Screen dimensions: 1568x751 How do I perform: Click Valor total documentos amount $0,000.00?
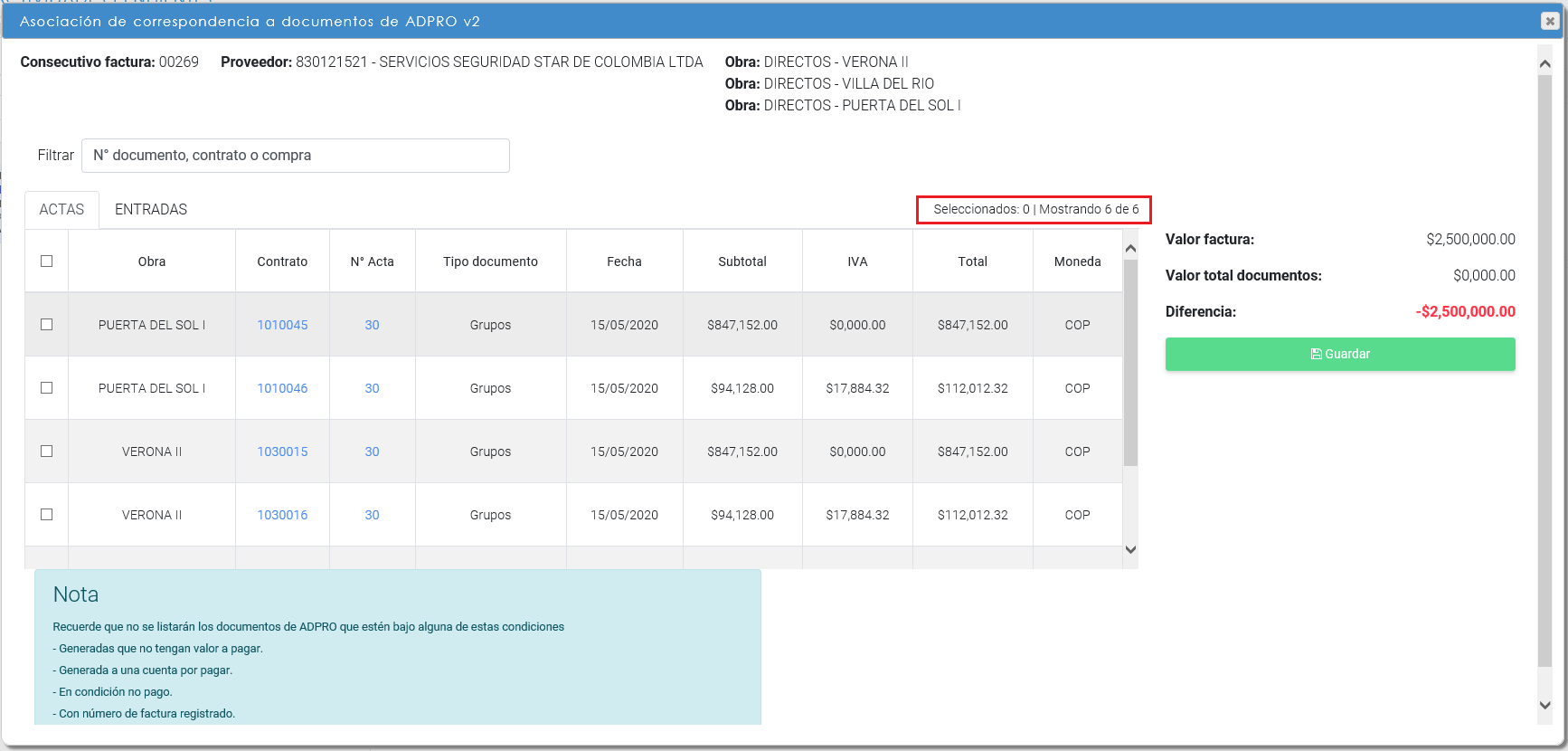(1484, 275)
